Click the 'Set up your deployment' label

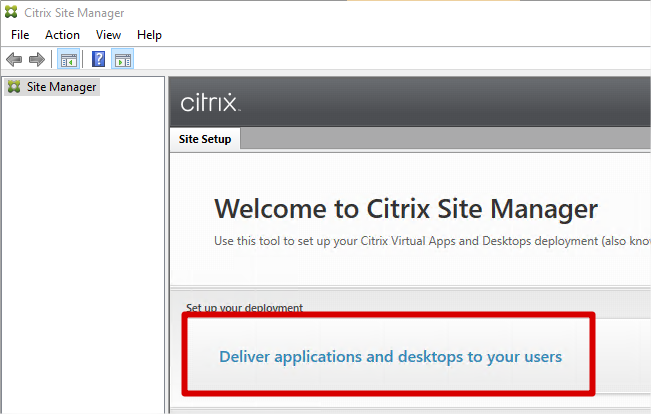coord(244,308)
